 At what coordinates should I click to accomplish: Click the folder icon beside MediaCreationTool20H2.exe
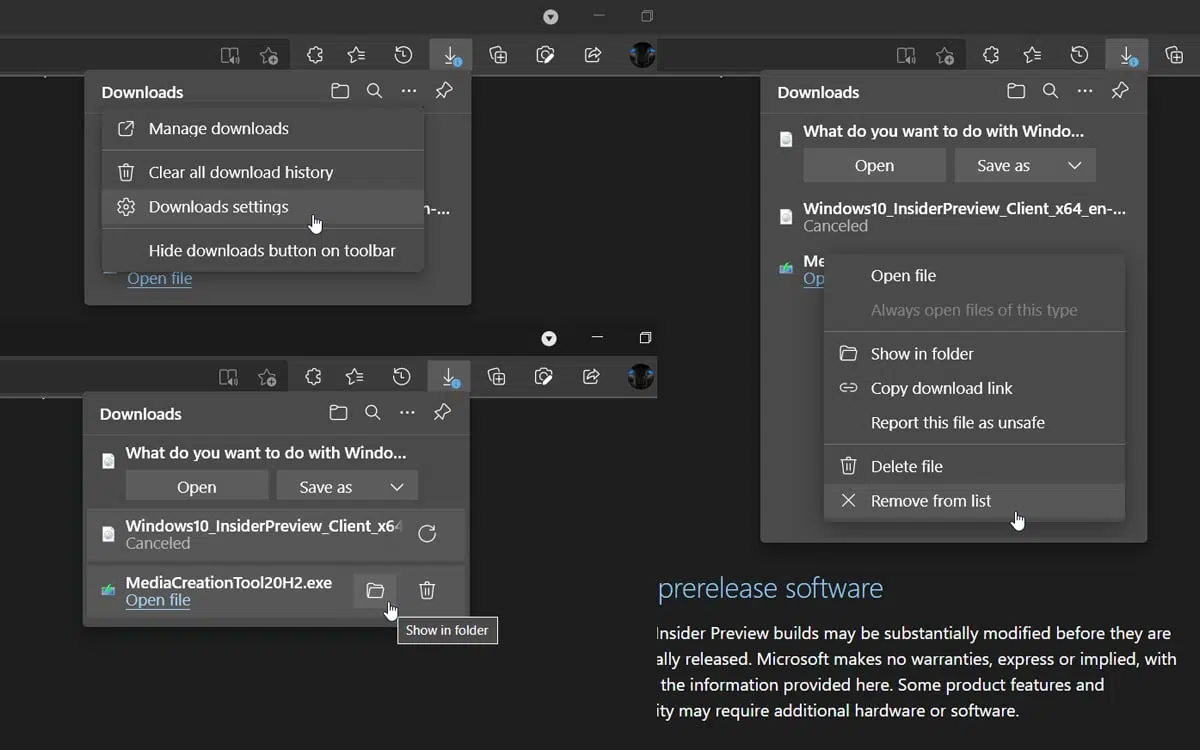[375, 590]
